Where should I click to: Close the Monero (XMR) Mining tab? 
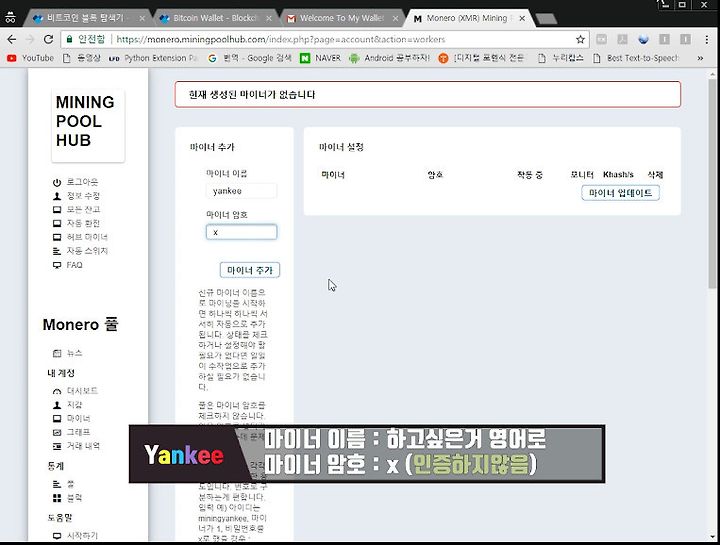tap(522, 18)
